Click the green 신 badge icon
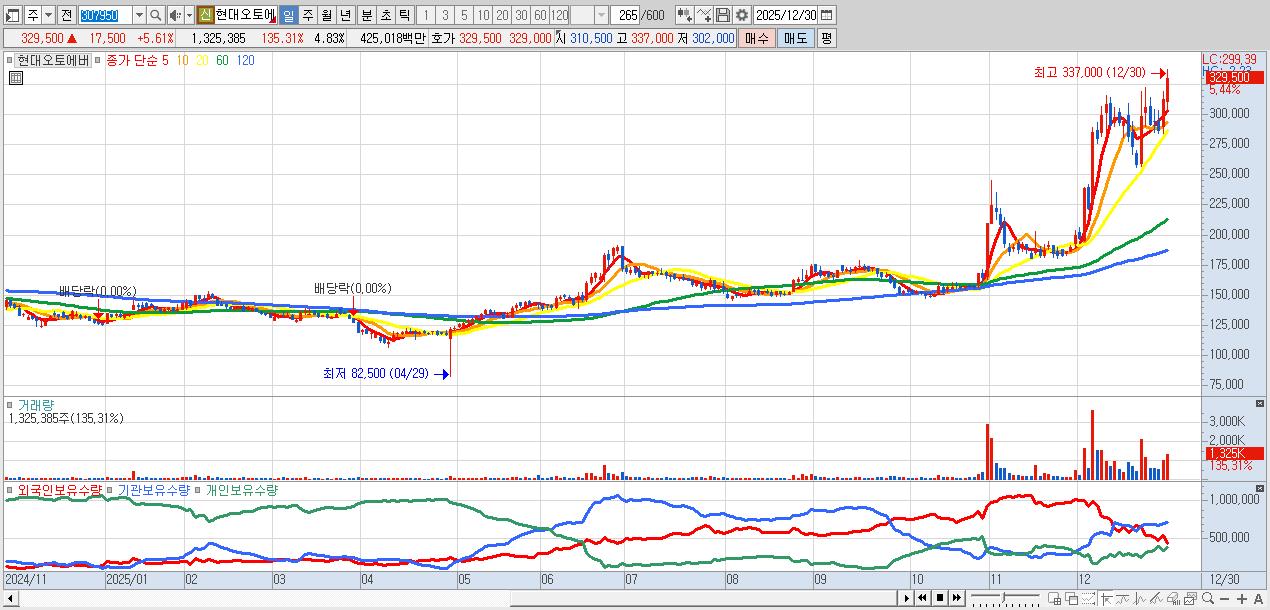Image resolution: width=1270 pixels, height=610 pixels. (204, 15)
